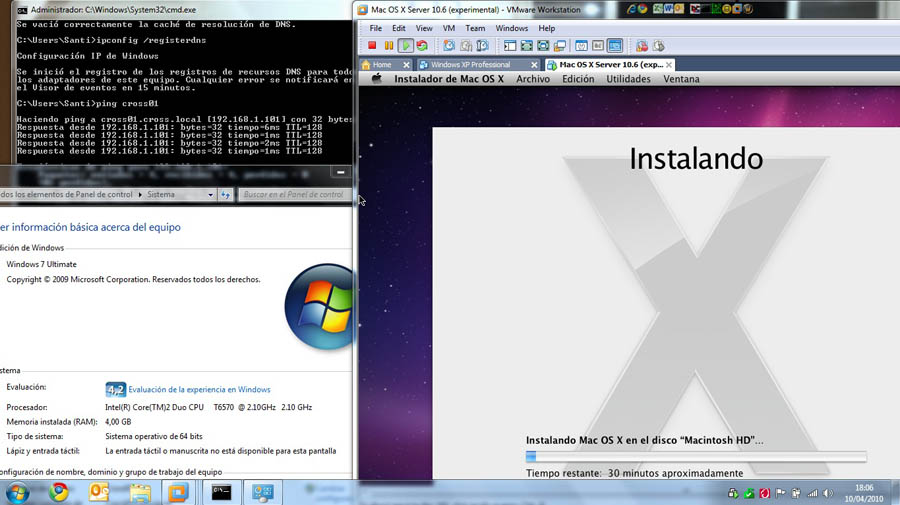Click the green power on play icon
900x505 pixels.
(405, 45)
